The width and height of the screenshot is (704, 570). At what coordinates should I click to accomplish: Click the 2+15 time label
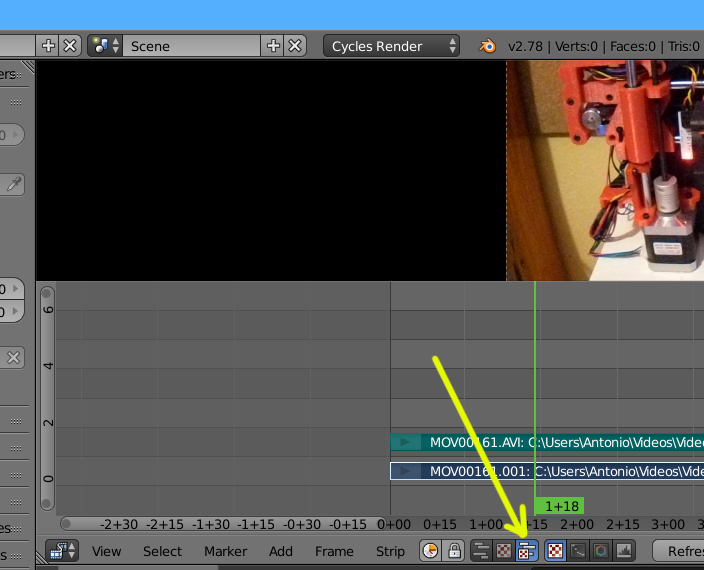click(622, 524)
